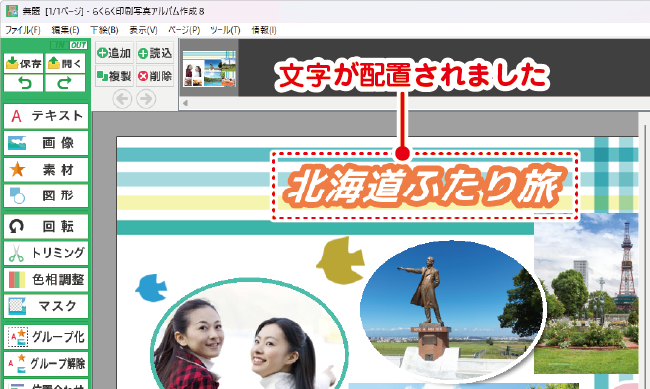Image resolution: width=650 pixels, height=389 pixels.
Task: Open the ページ(P) menu
Action: pyautogui.click(x=184, y=30)
